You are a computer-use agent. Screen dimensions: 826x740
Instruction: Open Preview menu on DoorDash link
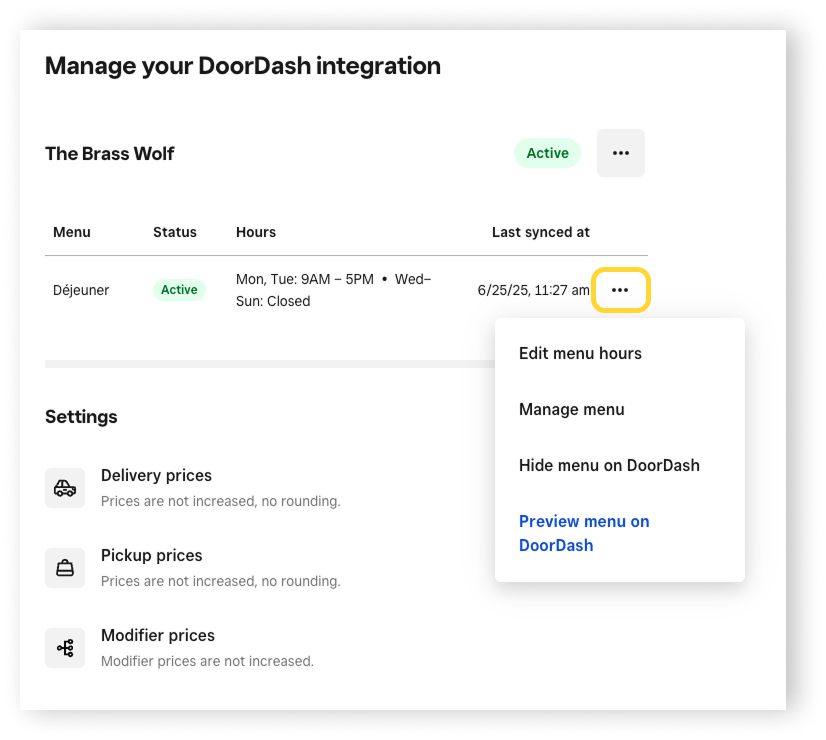tap(584, 533)
